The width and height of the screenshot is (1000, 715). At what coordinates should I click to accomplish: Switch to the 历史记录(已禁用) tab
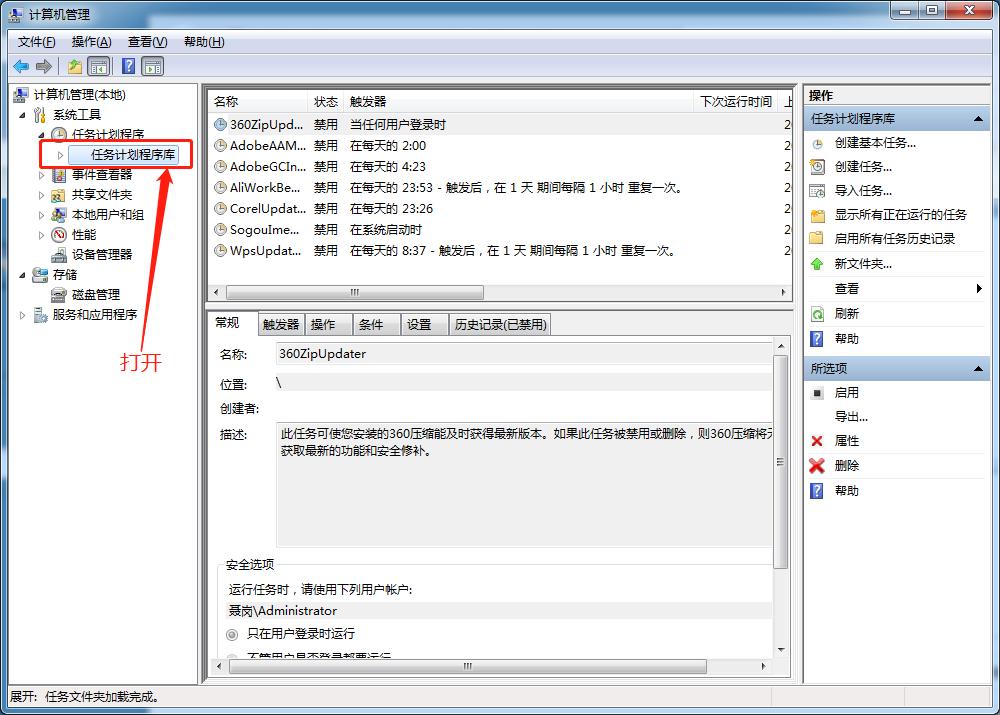point(500,325)
